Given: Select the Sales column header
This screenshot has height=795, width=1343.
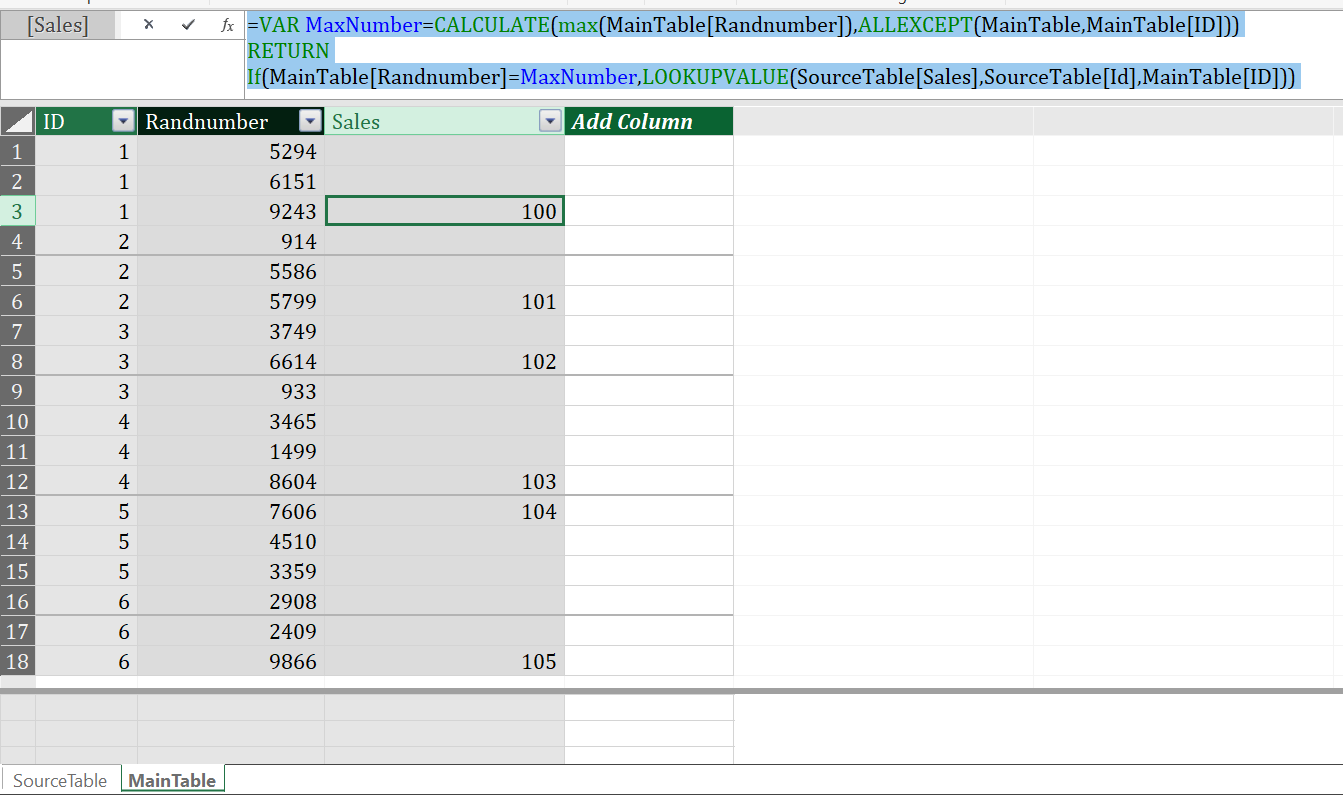Looking at the screenshot, I should (445, 121).
